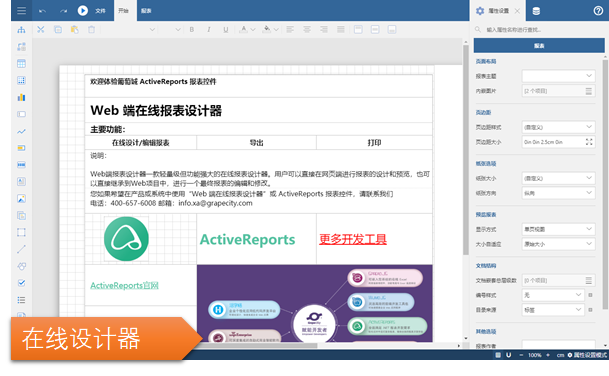Switch to the data binding panel tab
This screenshot has height=376, width=609.
tap(536, 11)
